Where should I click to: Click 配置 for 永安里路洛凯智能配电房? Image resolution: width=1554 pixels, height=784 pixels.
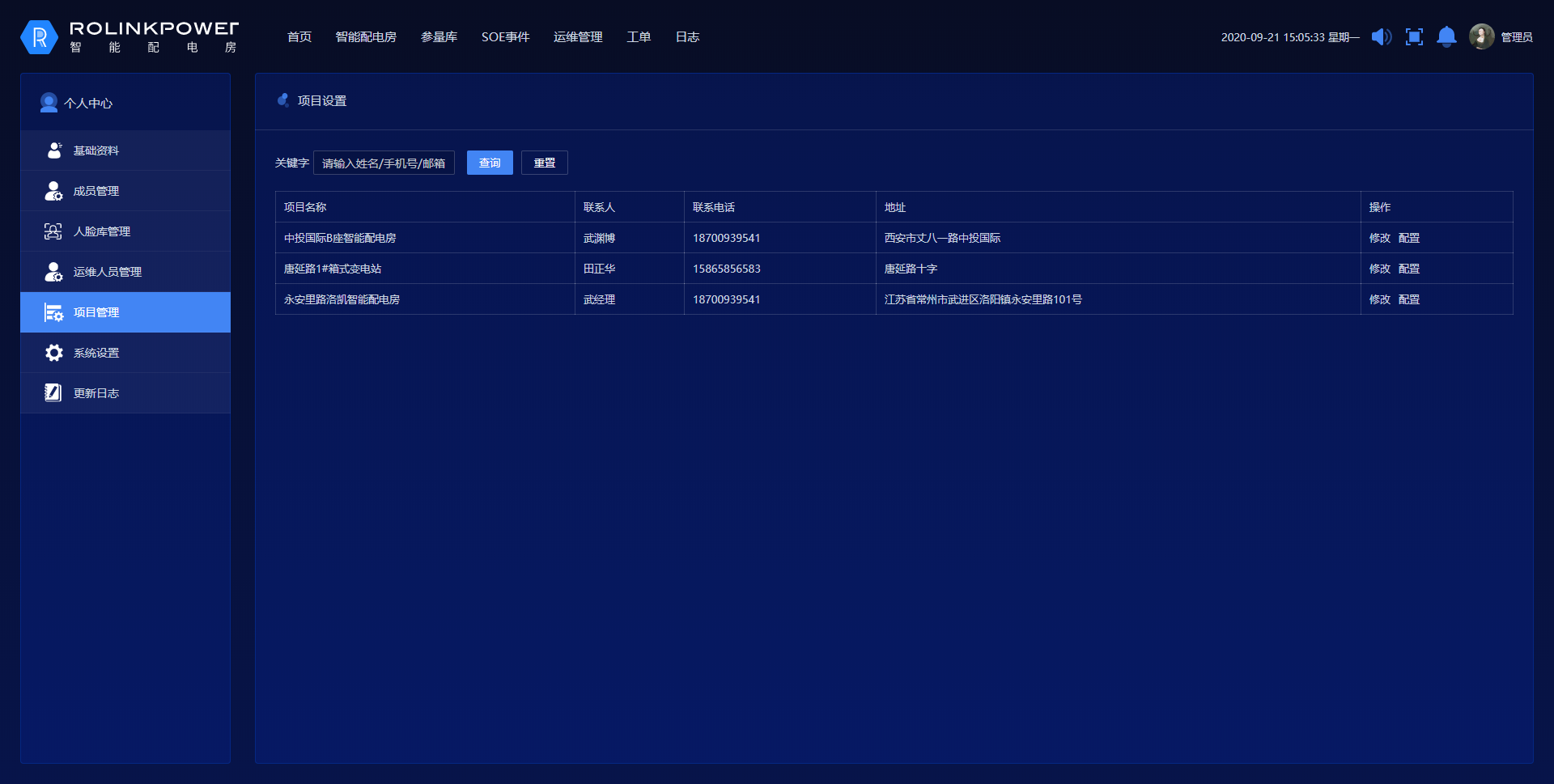[1409, 299]
